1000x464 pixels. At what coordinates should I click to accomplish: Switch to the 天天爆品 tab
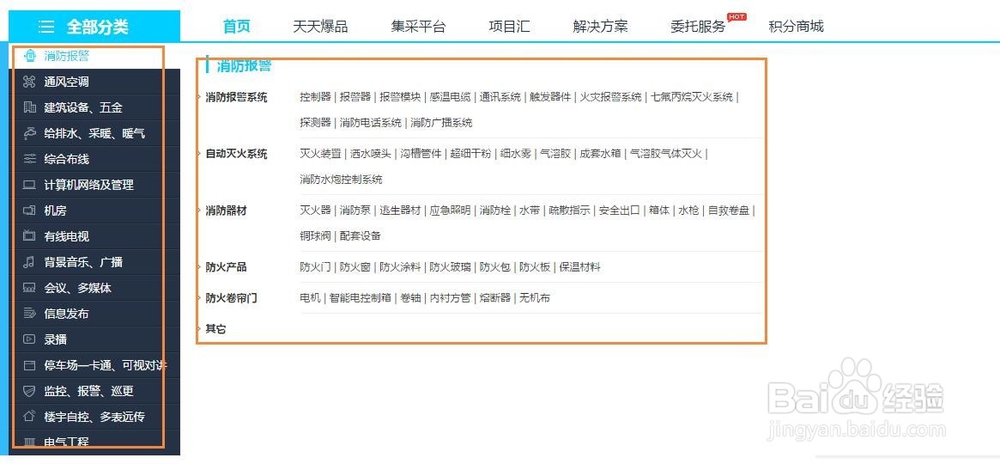tap(320, 26)
